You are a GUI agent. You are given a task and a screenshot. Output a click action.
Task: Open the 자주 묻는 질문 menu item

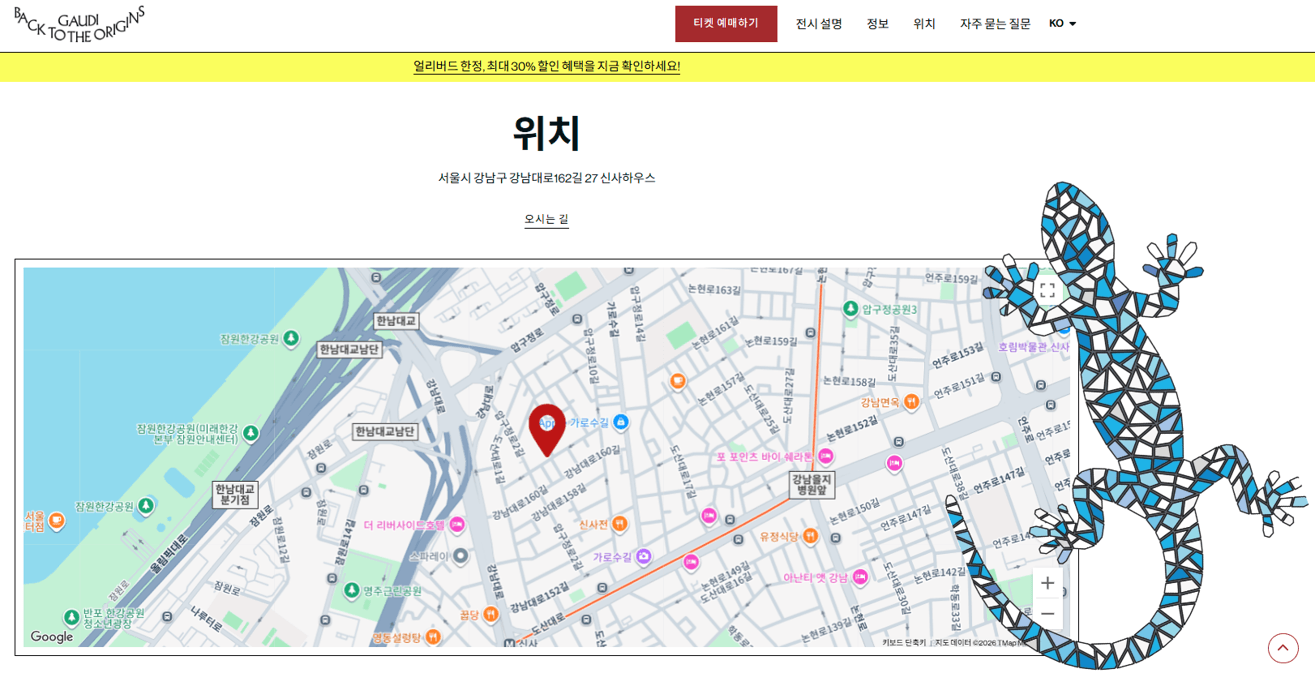(995, 23)
